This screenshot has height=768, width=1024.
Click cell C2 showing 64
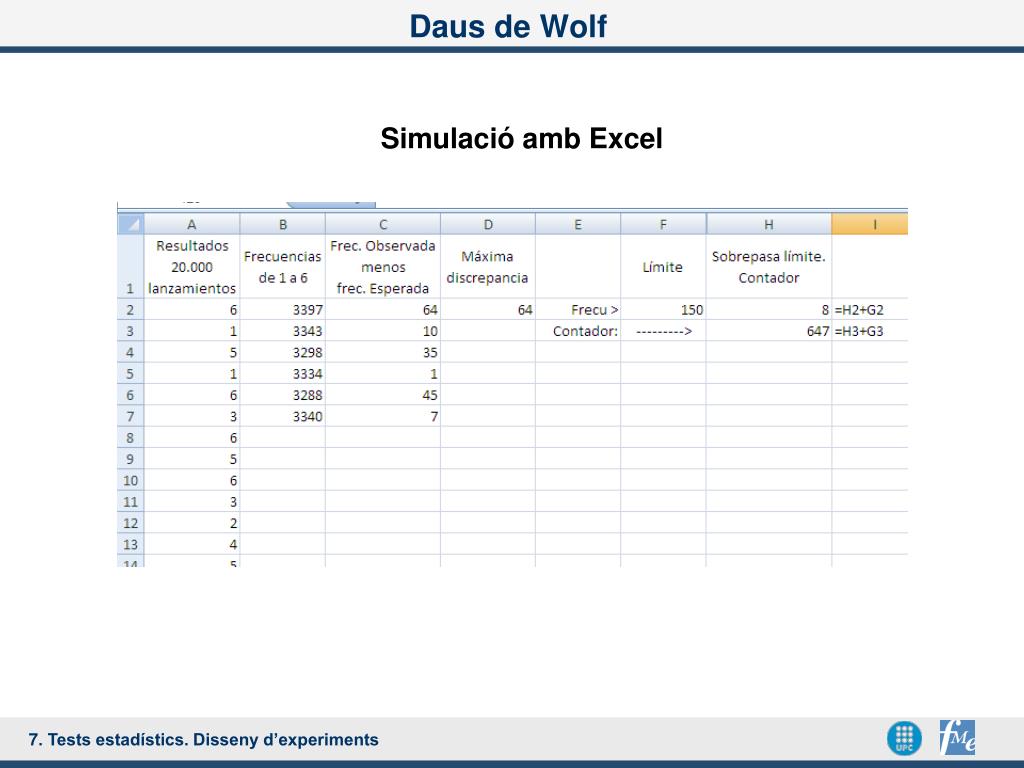pyautogui.click(x=383, y=310)
